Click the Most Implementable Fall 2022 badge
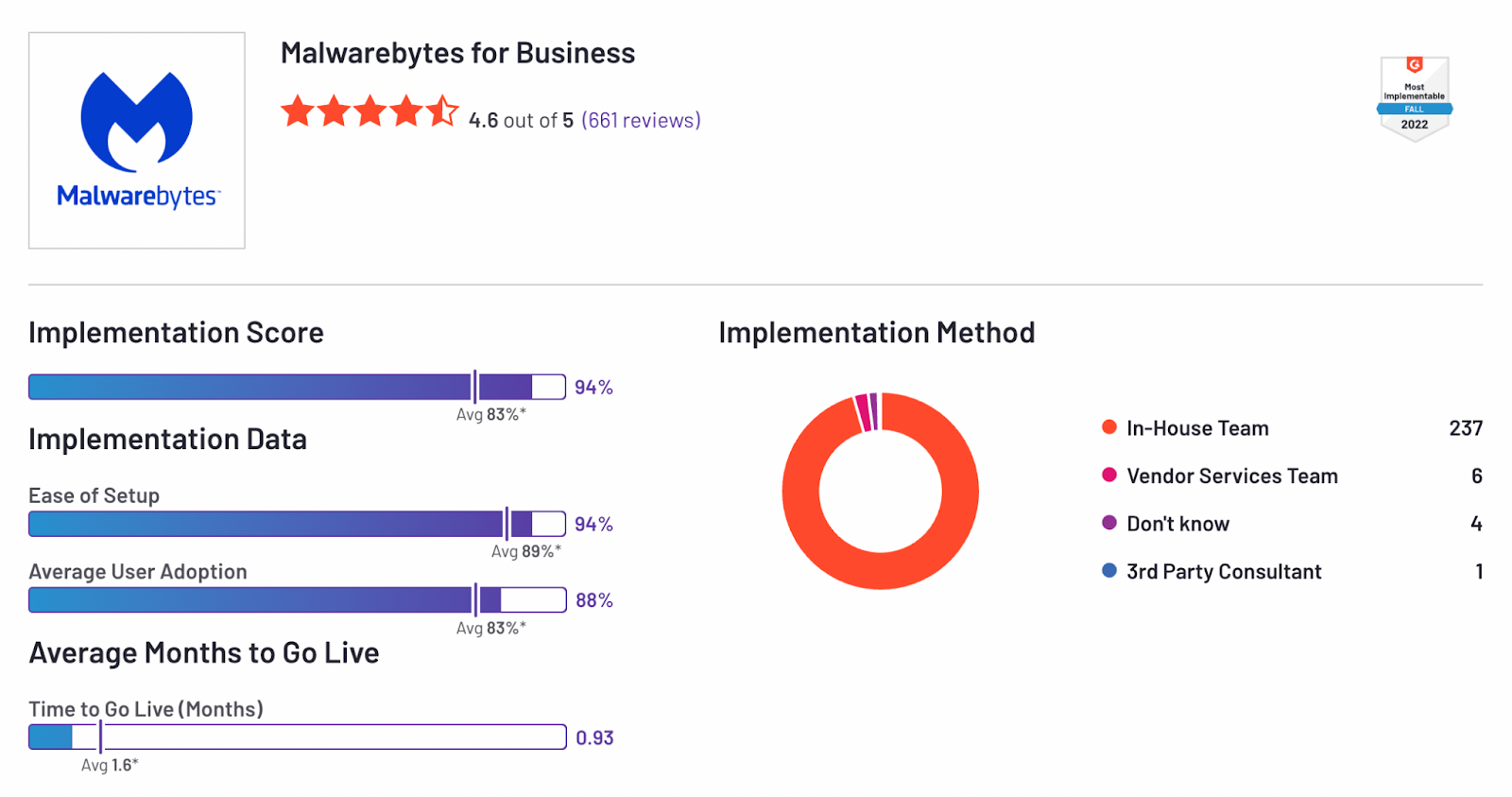Screen dimensions: 1512x797 click(1414, 99)
